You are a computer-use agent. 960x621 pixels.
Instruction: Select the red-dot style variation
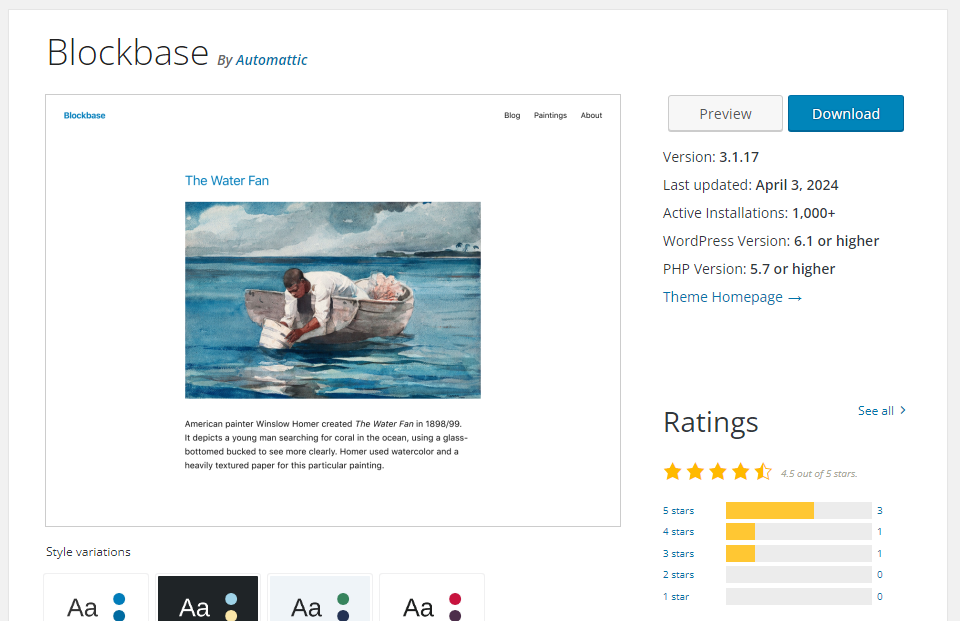432,598
